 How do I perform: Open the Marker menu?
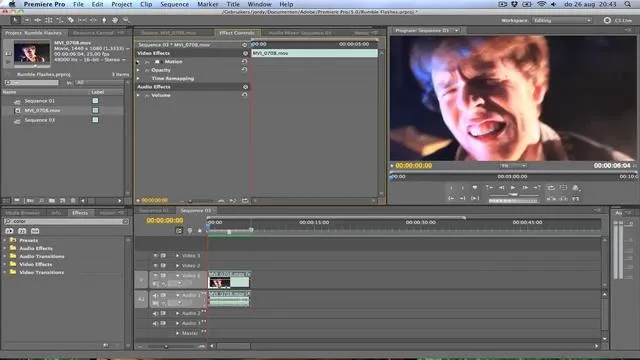[x=207, y=4]
